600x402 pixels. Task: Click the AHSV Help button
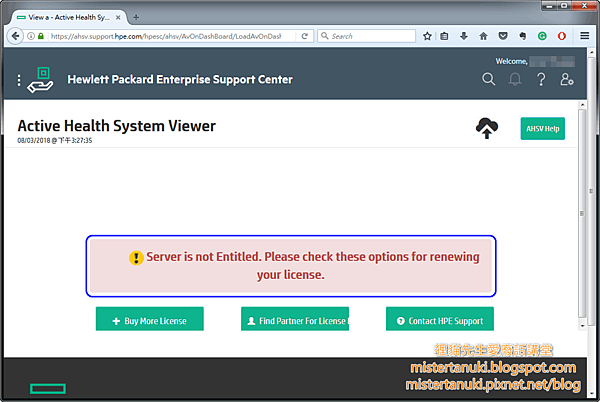coord(543,129)
